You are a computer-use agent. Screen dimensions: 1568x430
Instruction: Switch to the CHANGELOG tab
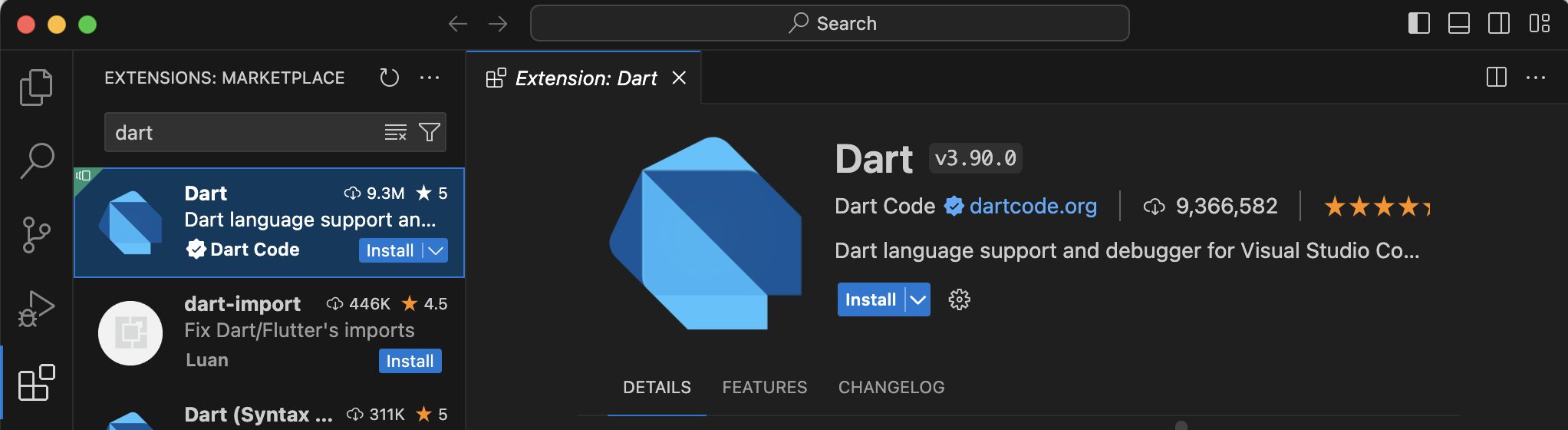coord(891,387)
